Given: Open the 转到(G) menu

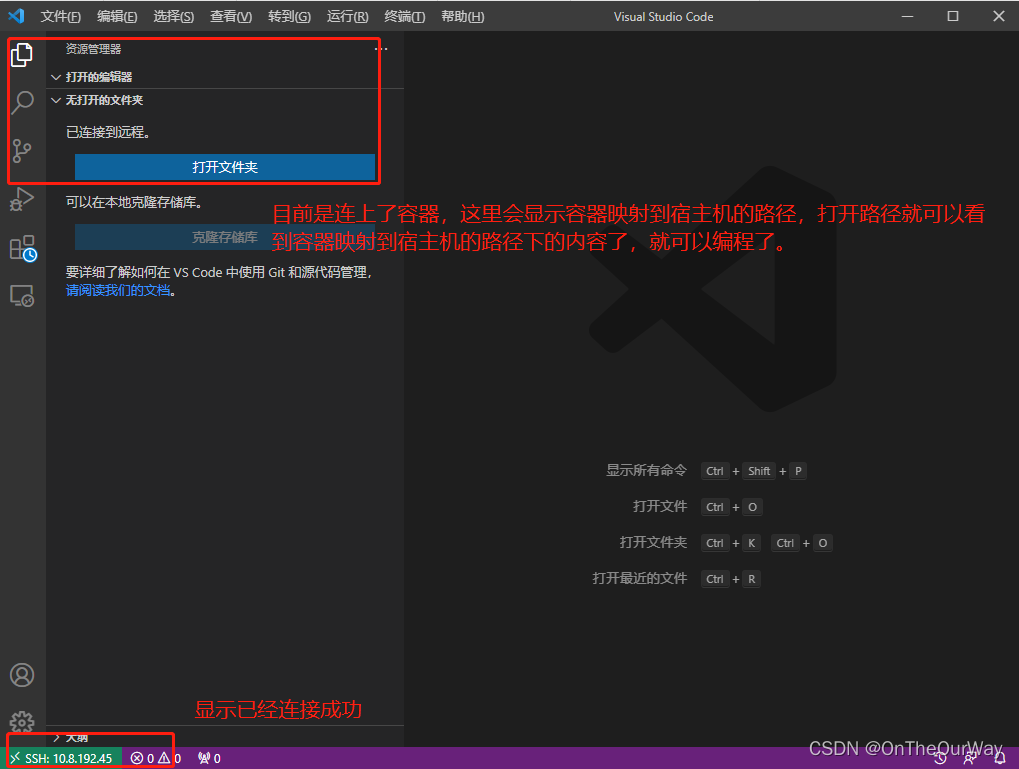Looking at the screenshot, I should 289,16.
